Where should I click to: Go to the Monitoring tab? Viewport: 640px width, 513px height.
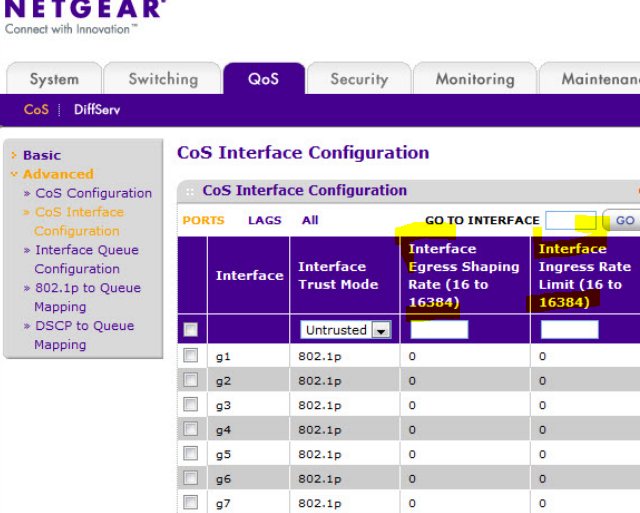[x=475, y=79]
